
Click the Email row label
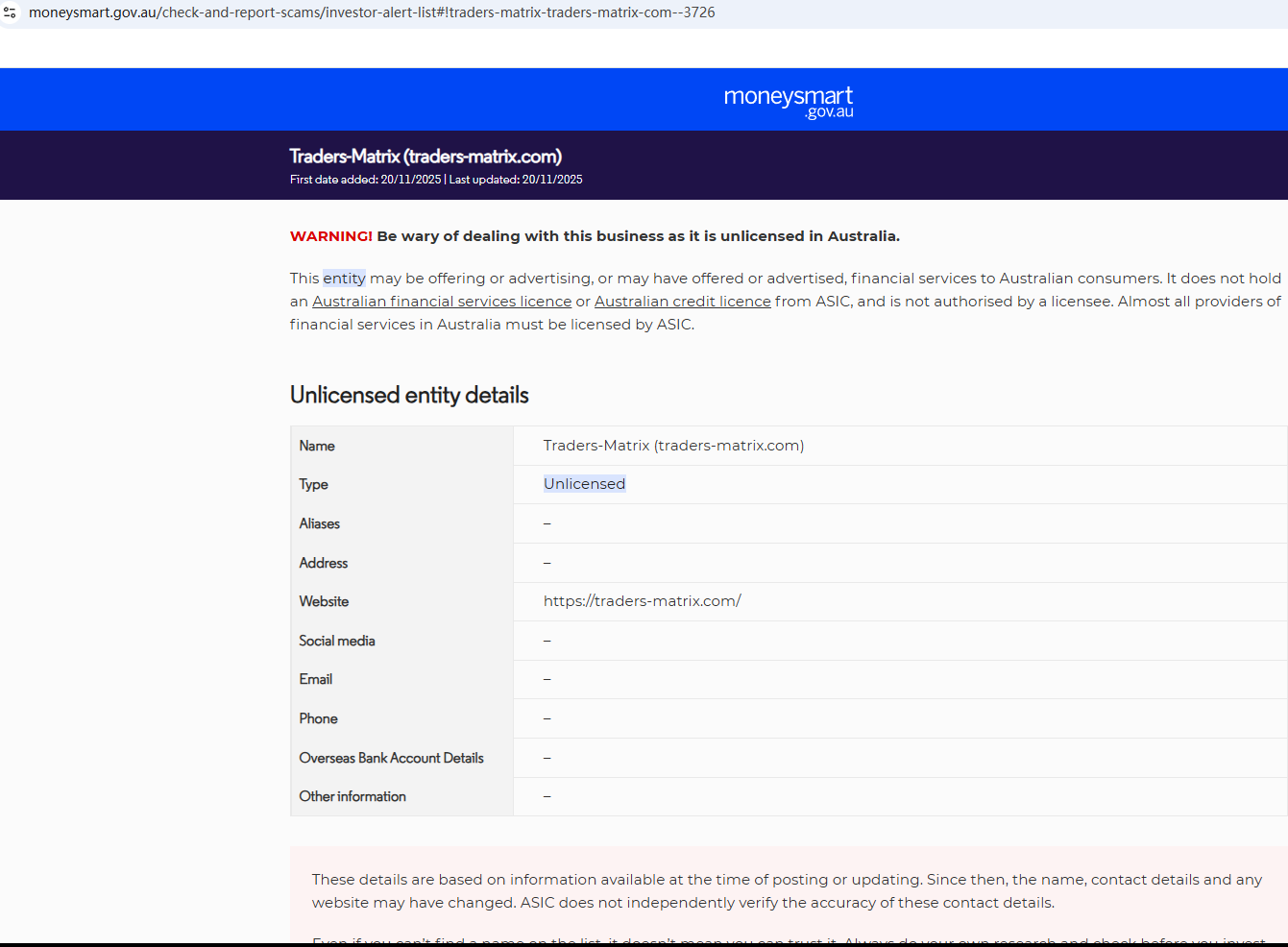[x=316, y=679]
